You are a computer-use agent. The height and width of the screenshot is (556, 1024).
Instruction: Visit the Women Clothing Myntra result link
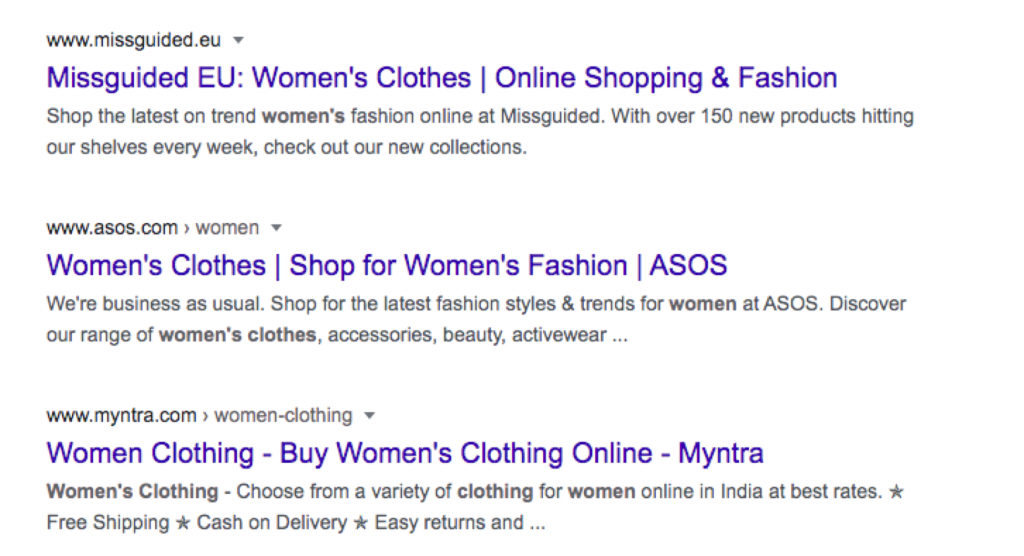[404, 453]
